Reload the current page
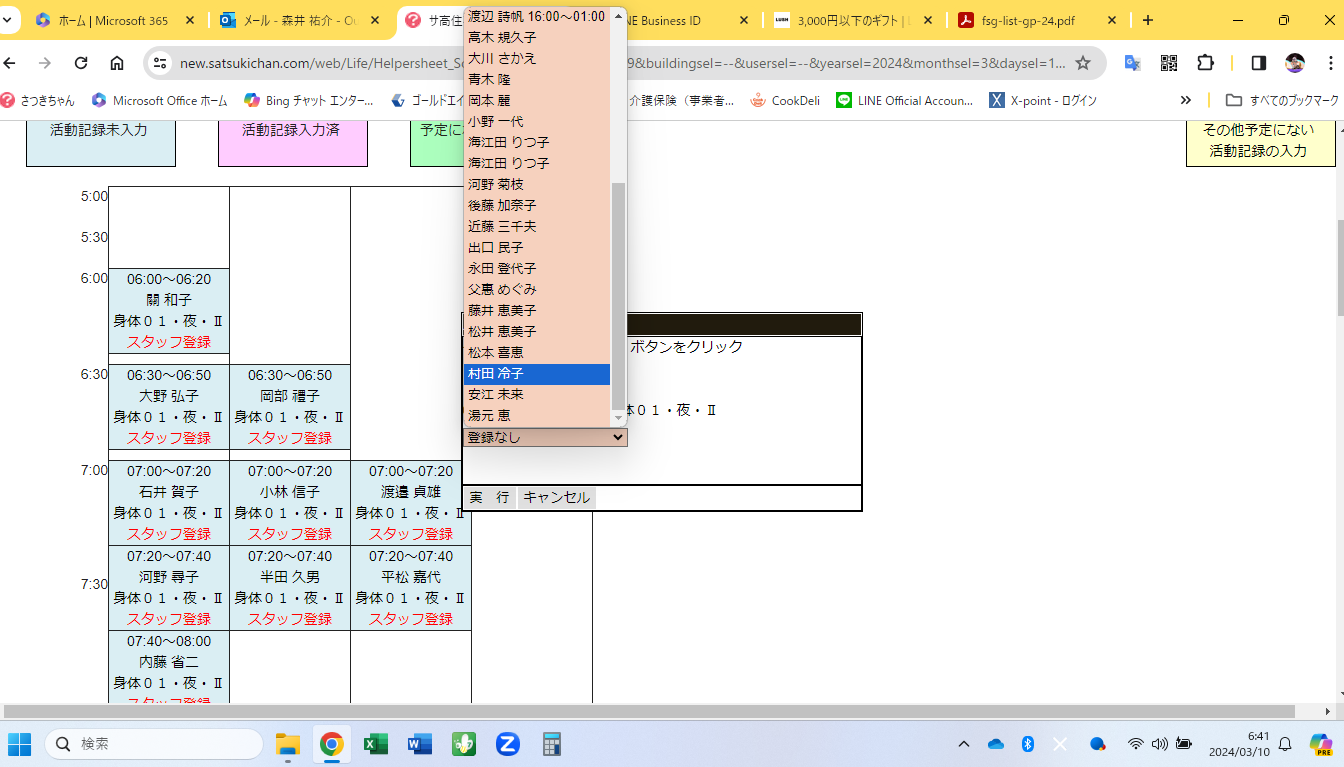1344x767 pixels. point(82,63)
